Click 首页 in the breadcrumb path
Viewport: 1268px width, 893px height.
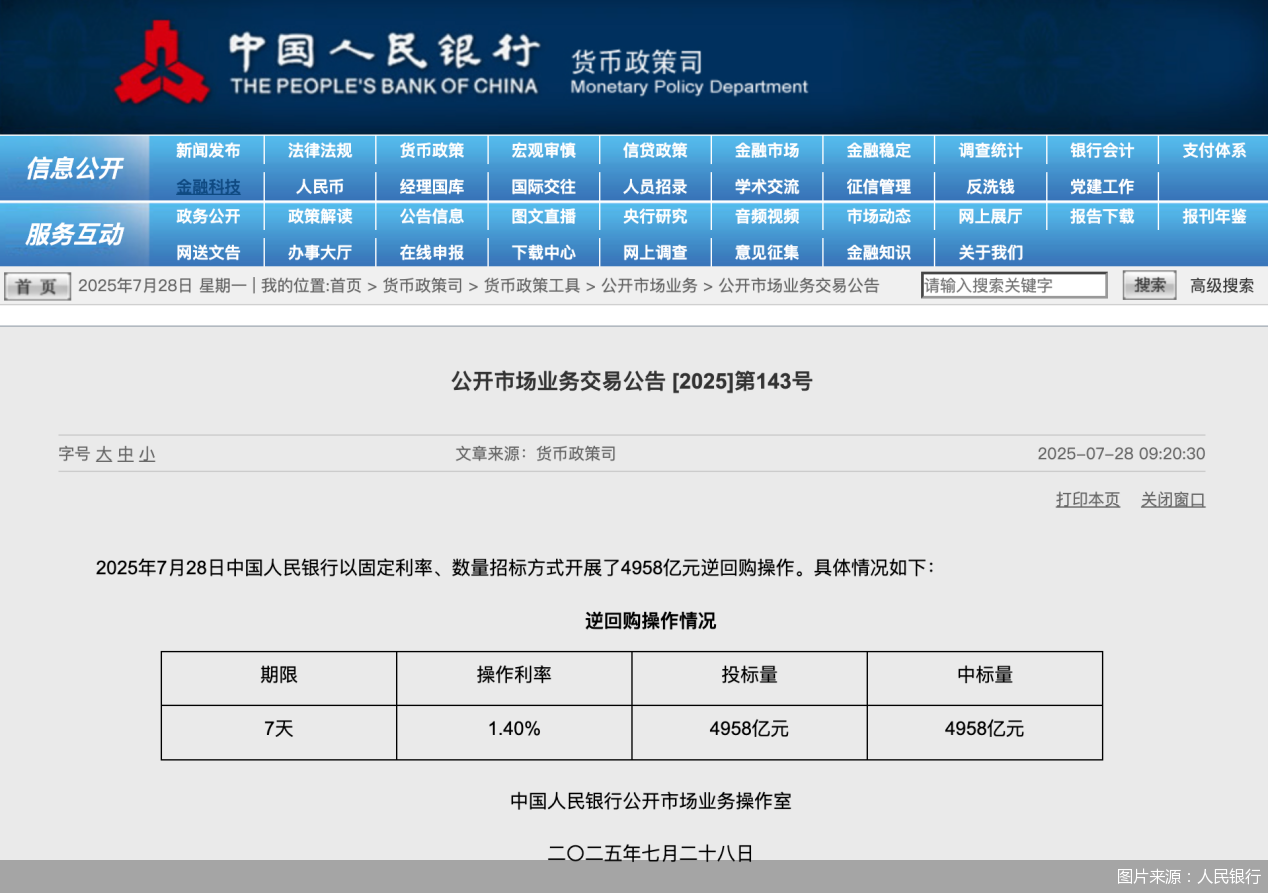pos(346,286)
